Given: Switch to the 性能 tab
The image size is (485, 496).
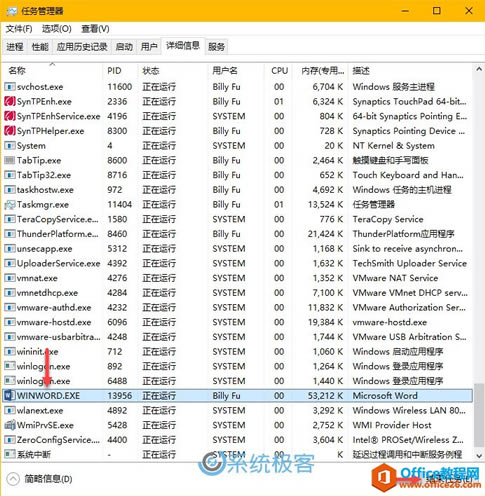Looking at the screenshot, I should [40, 47].
